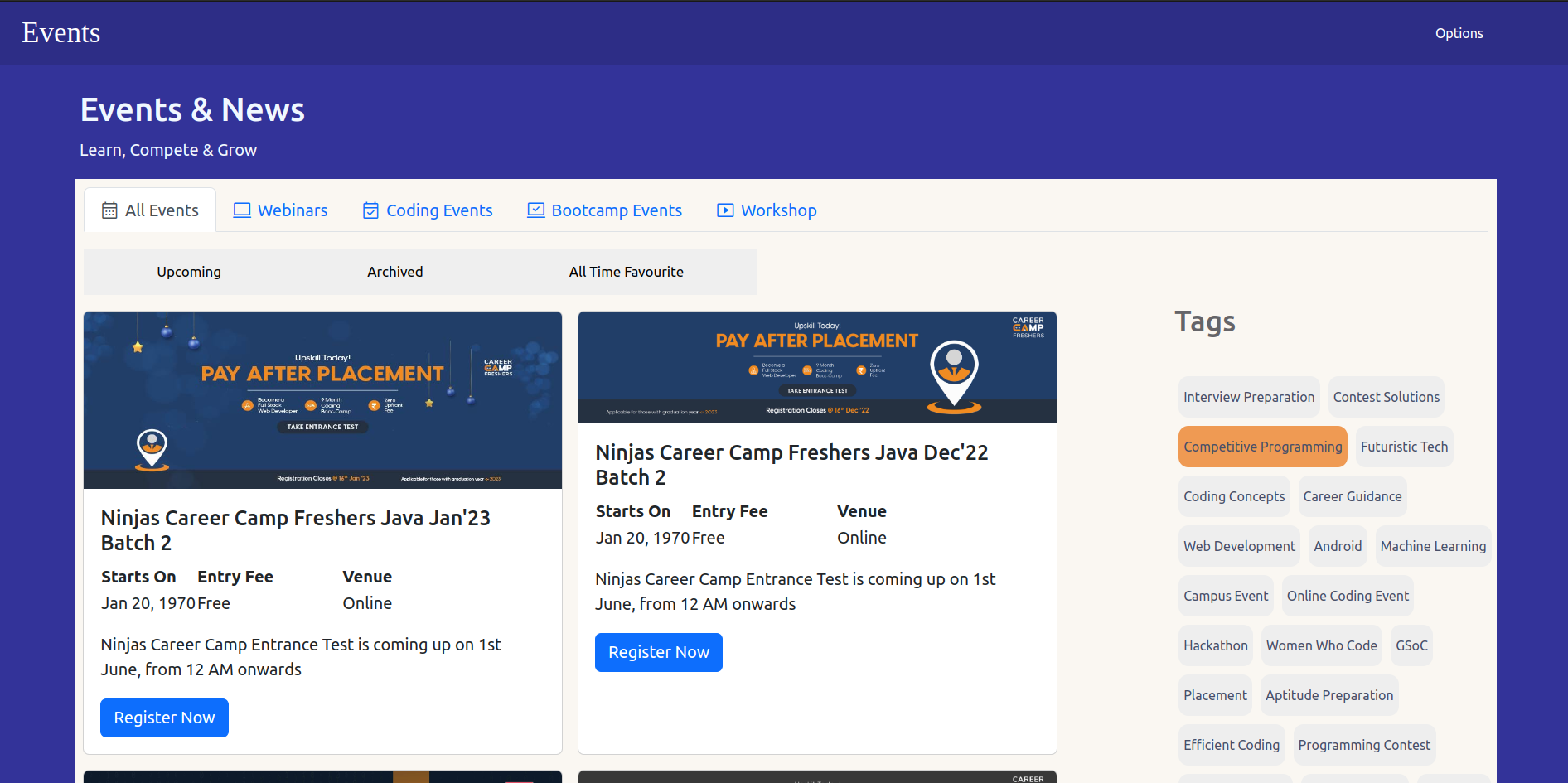Screen dimensions: 1568x783
Task: Select the Women Who Code tag
Action: [1322, 645]
